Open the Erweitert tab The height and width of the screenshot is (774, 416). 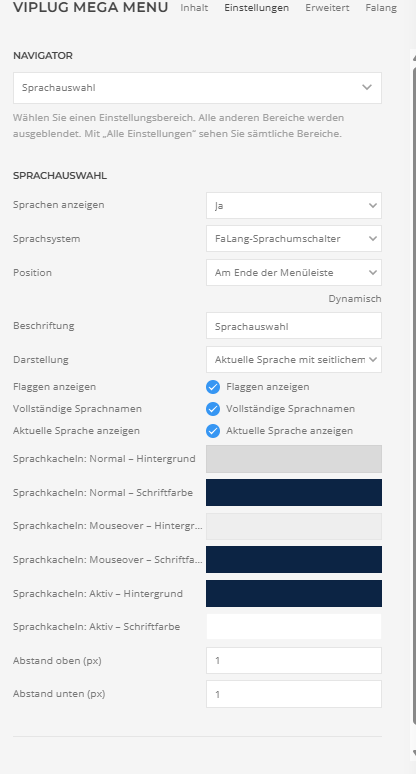click(327, 8)
